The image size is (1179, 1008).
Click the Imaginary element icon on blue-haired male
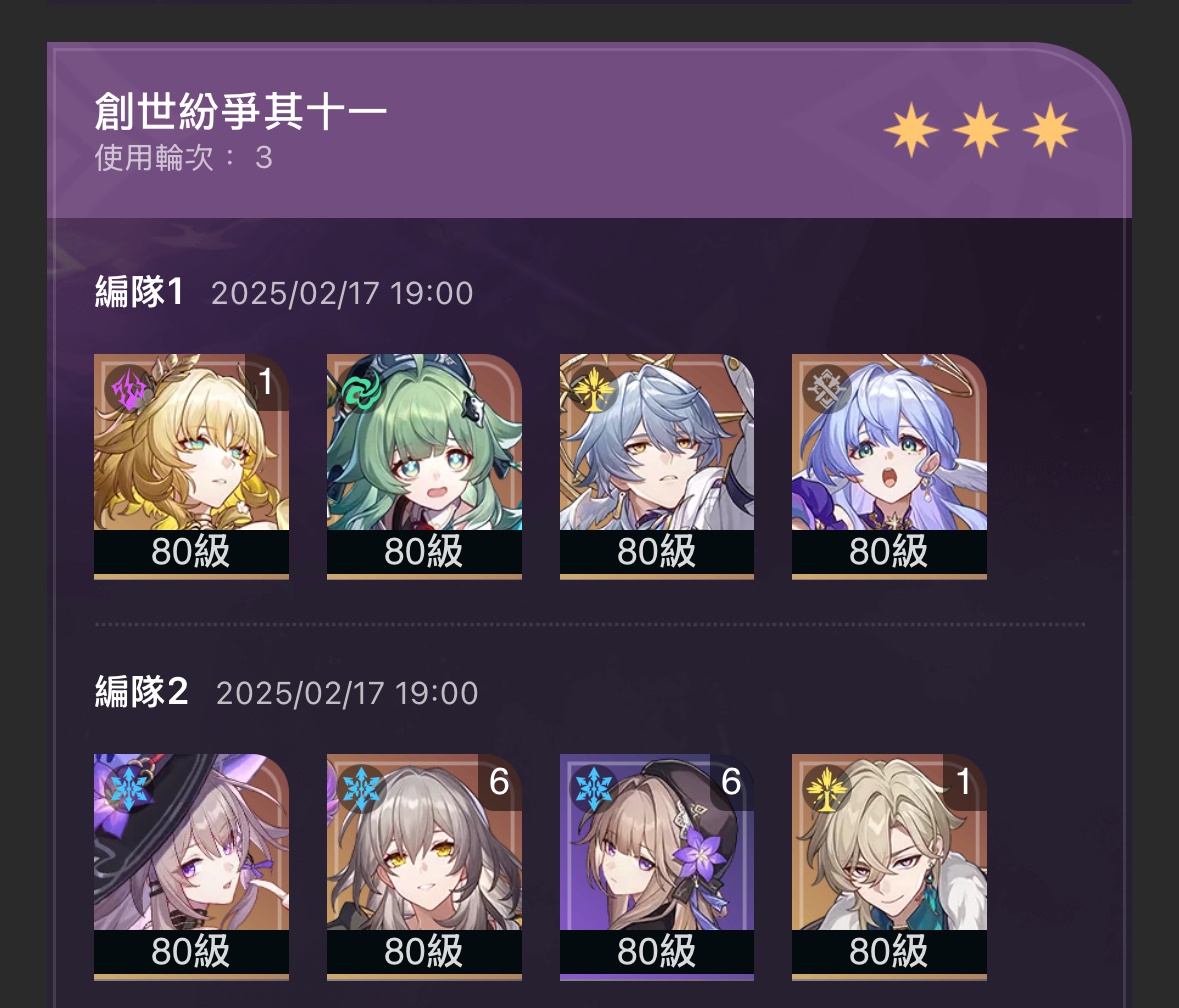[594, 389]
